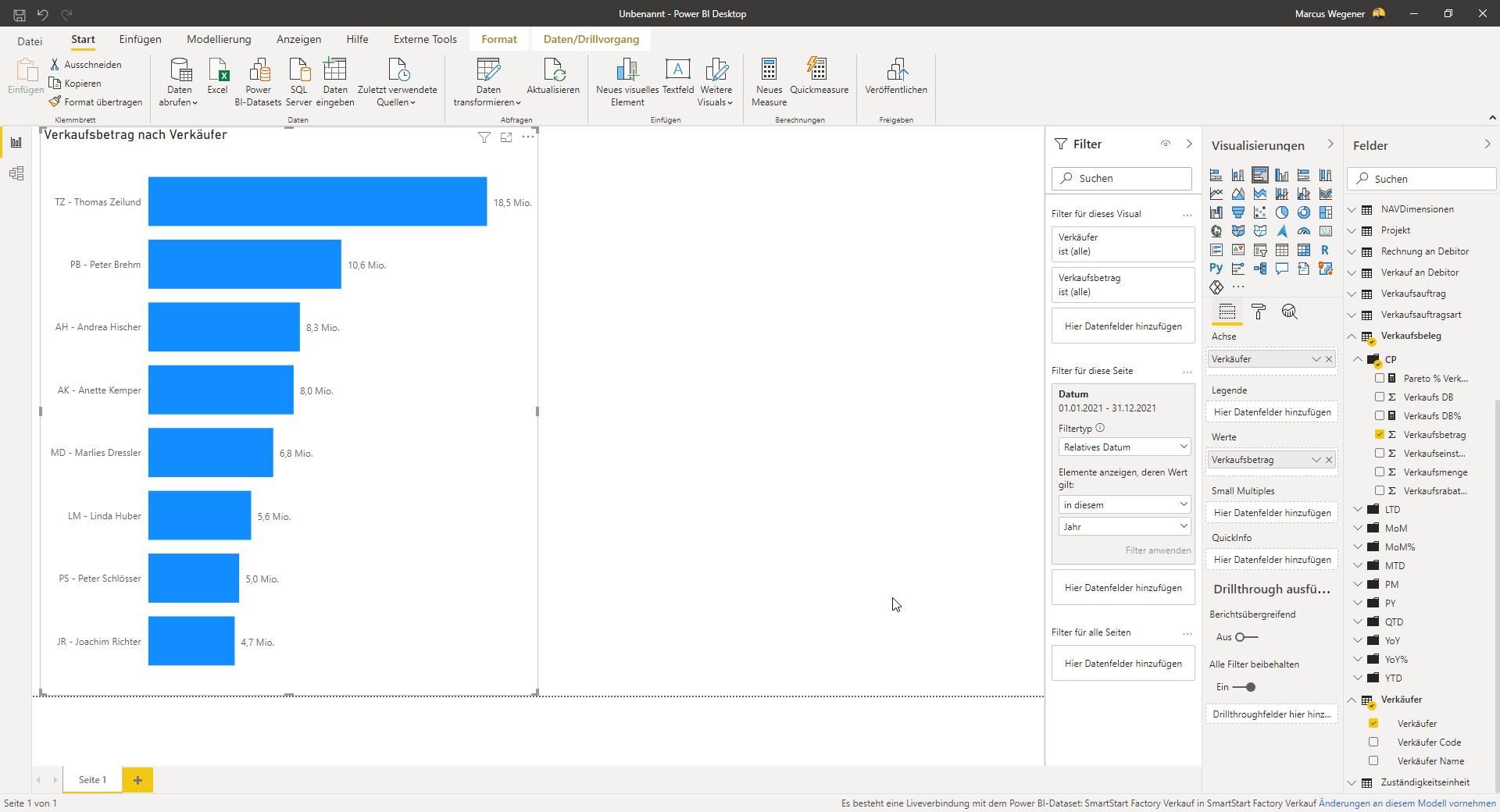Select the gauge visual

coord(1304,231)
